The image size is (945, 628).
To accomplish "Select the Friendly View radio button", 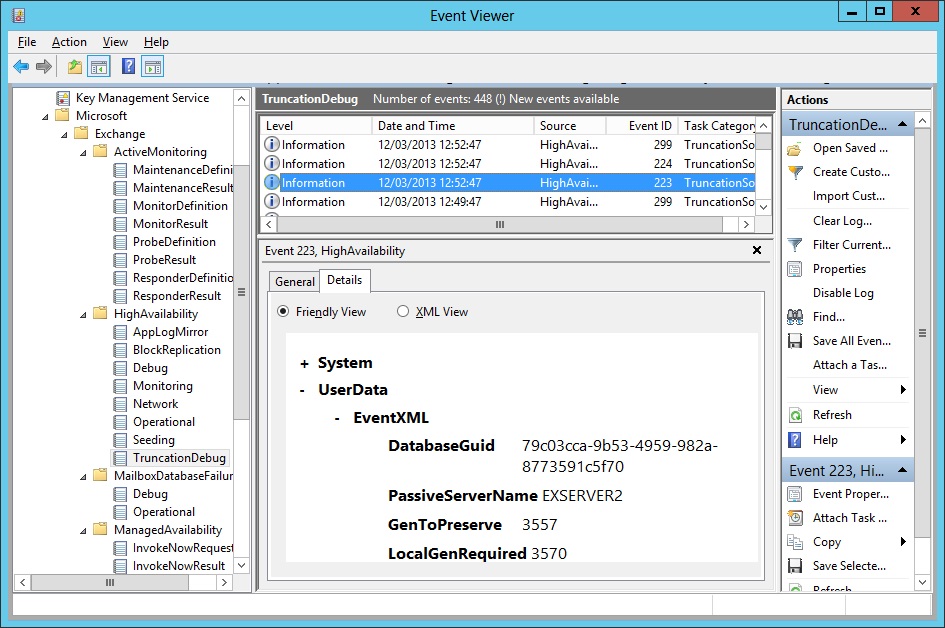I will (x=284, y=312).
